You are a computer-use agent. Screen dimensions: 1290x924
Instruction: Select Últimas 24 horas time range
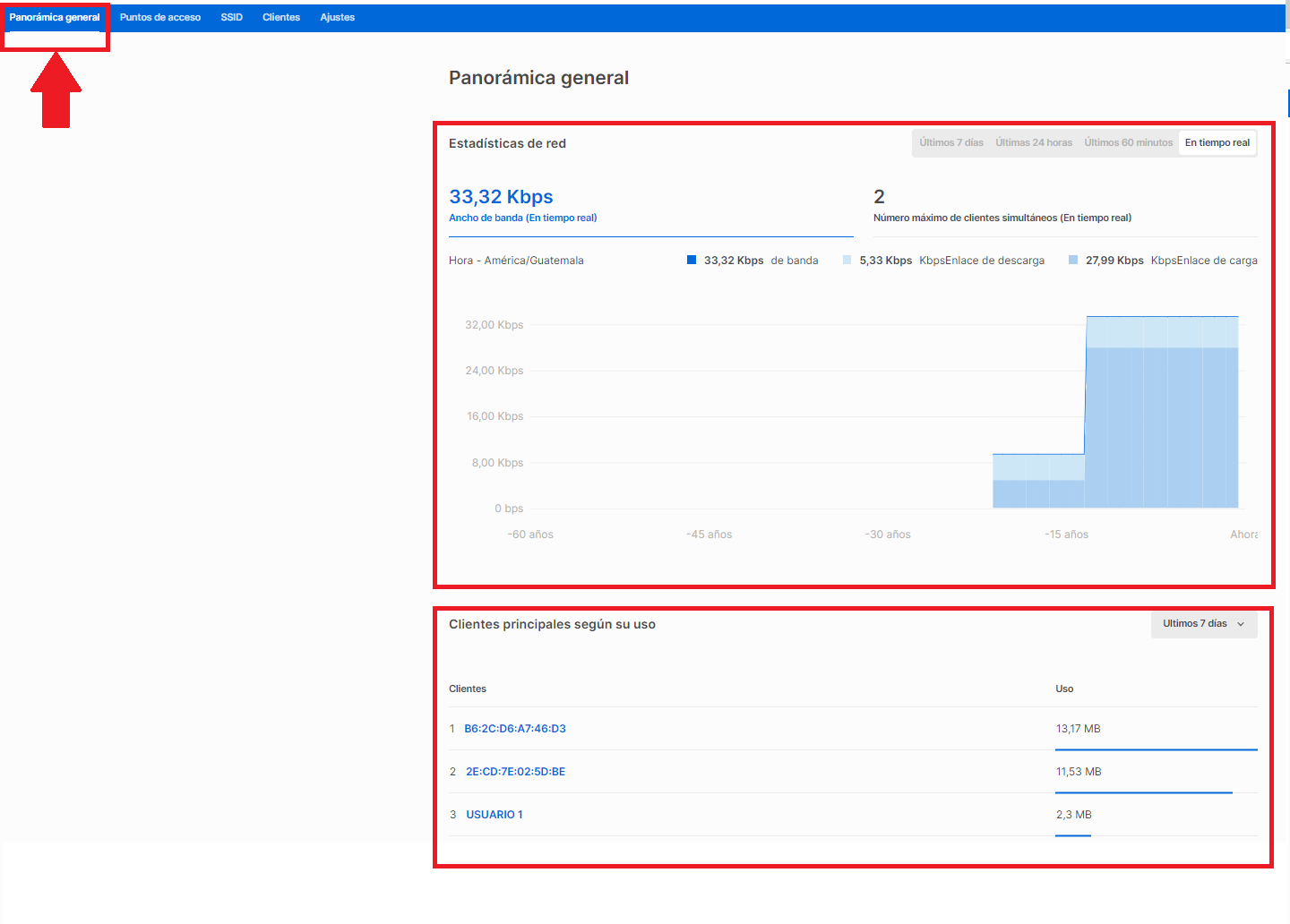(x=1033, y=142)
